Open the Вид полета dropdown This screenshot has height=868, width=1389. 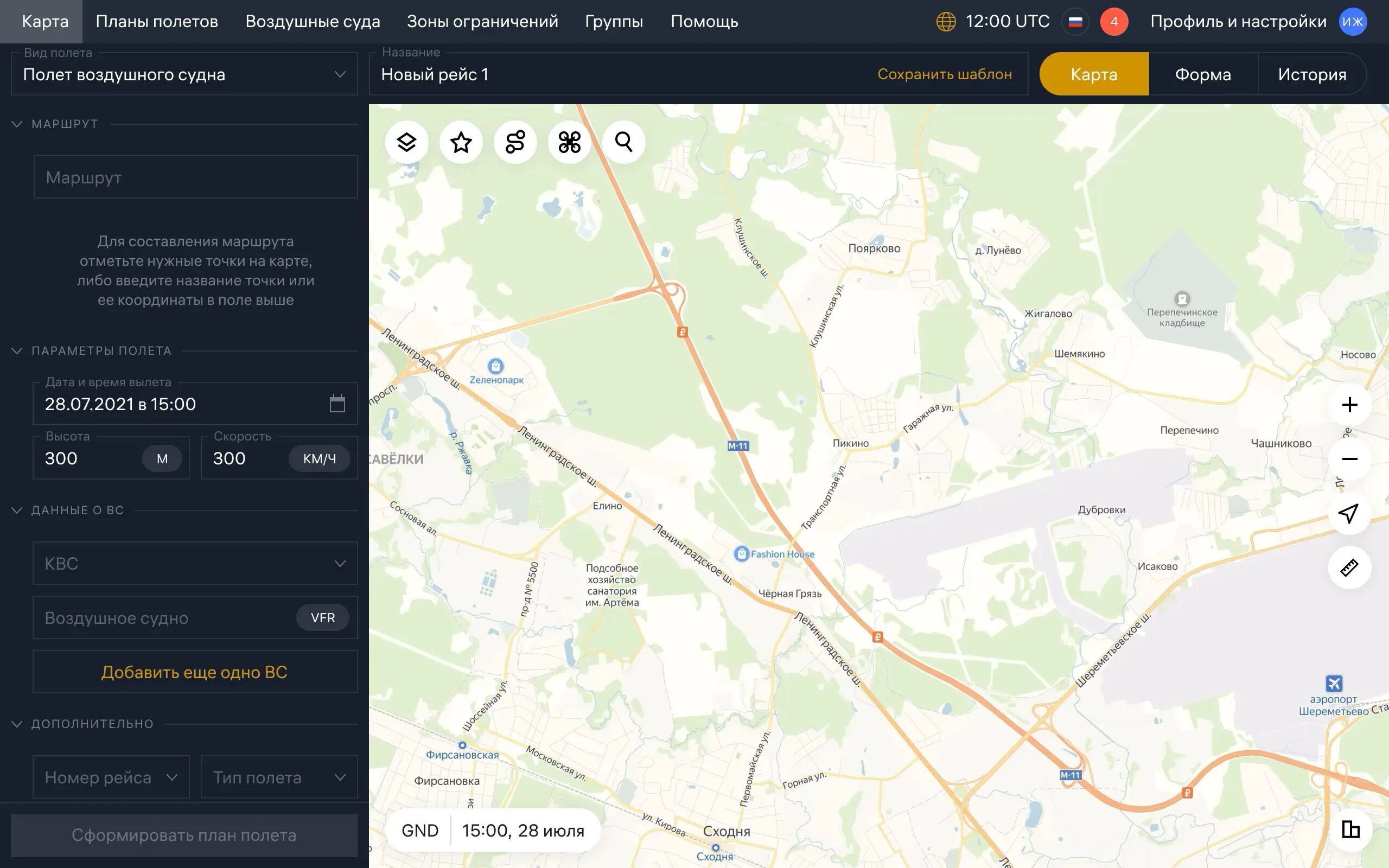click(184, 75)
